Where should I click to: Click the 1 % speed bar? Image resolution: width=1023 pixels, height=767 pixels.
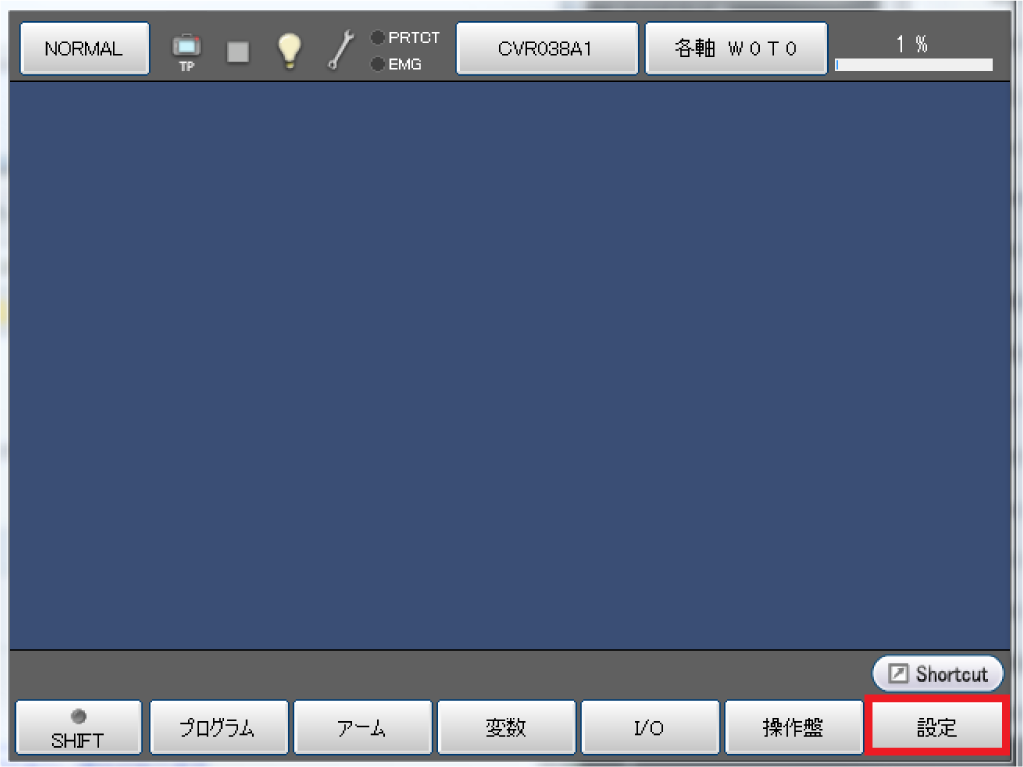pos(913,65)
